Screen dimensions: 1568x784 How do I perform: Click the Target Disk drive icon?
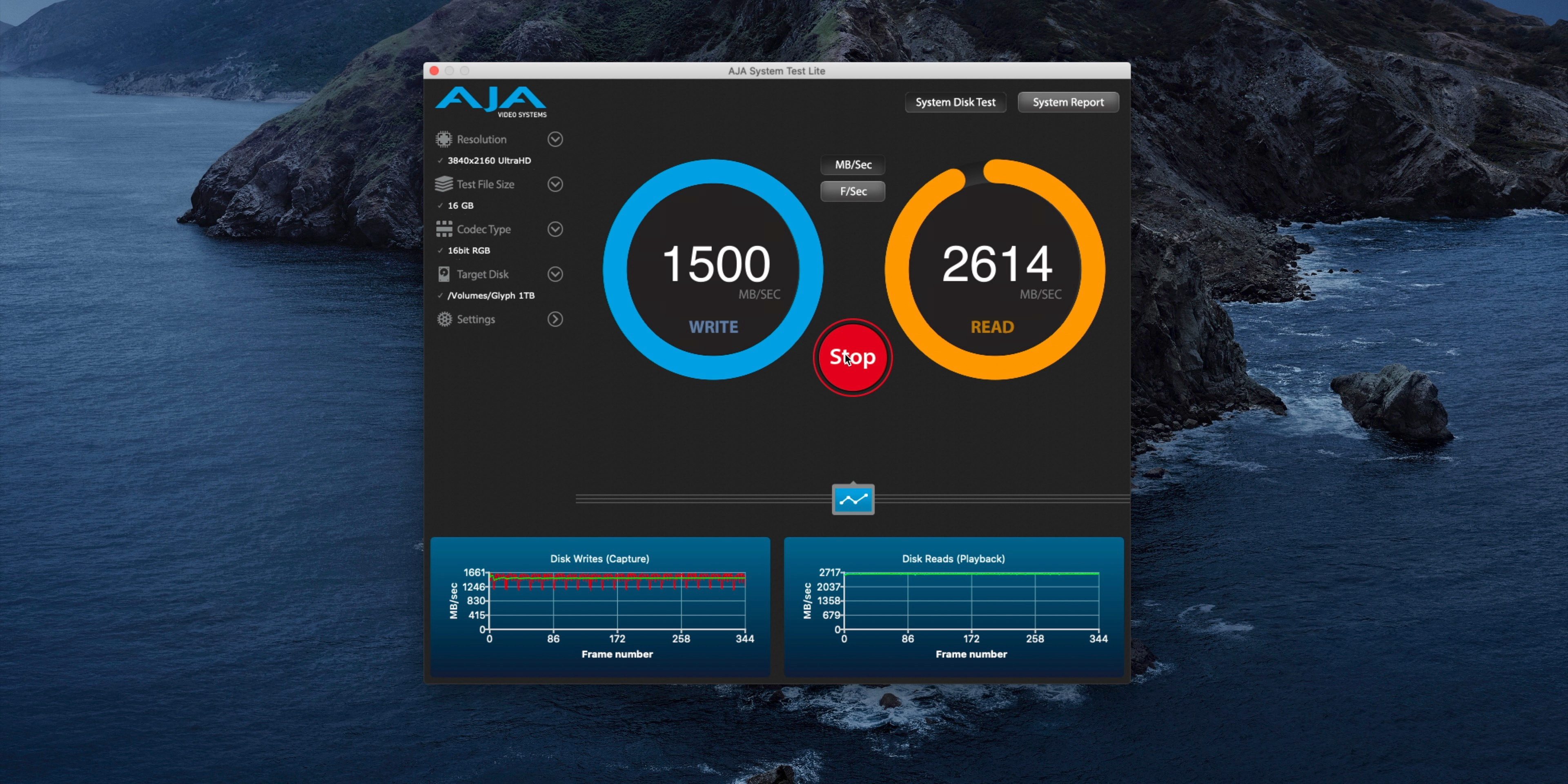pos(444,274)
